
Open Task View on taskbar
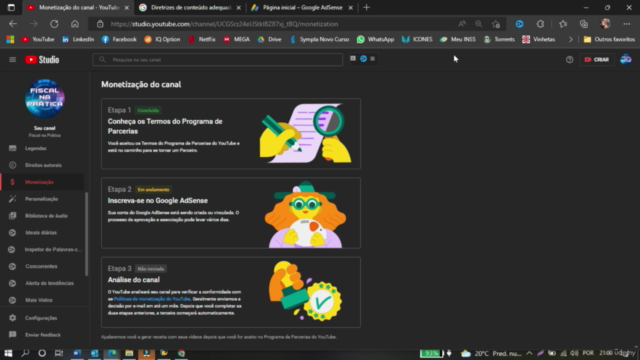59,353
